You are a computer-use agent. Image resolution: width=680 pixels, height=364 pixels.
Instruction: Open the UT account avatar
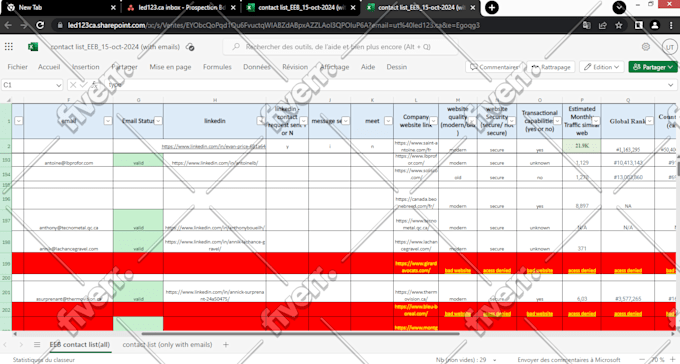670,47
